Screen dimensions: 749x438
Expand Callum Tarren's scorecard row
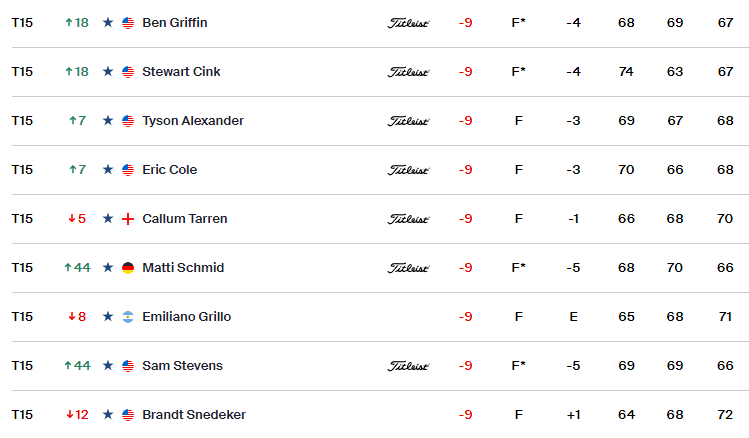coord(380,219)
